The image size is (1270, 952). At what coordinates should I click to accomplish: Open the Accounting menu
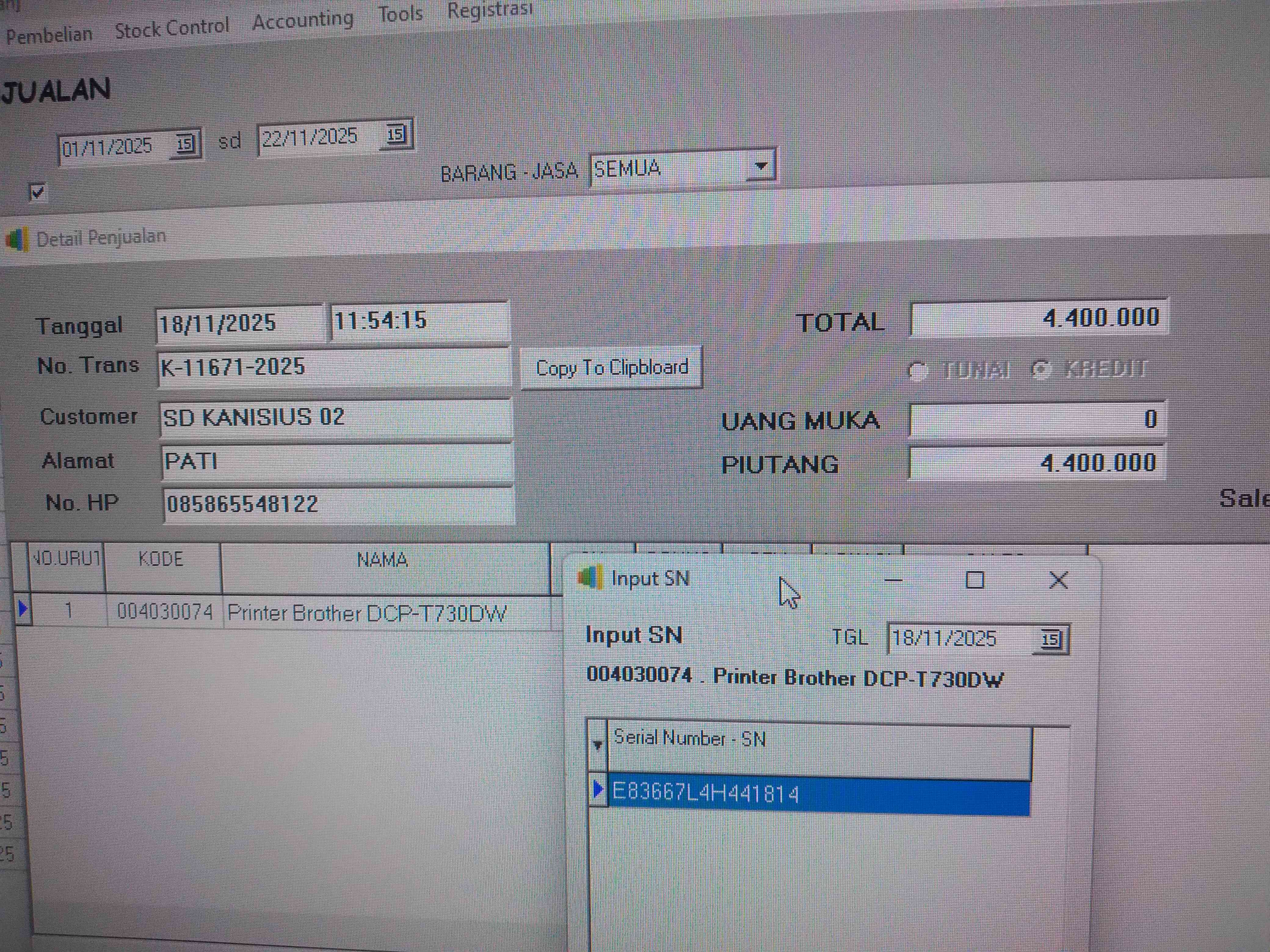[x=303, y=21]
